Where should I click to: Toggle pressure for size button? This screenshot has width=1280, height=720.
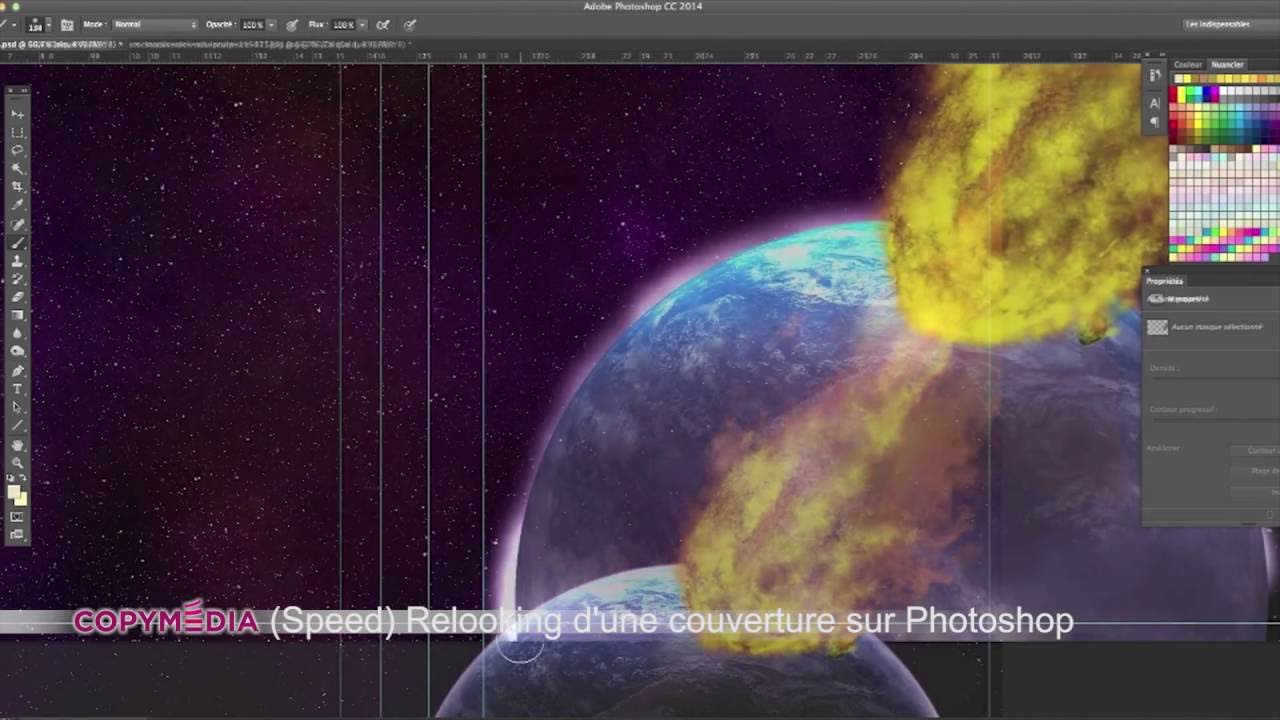tap(410, 24)
